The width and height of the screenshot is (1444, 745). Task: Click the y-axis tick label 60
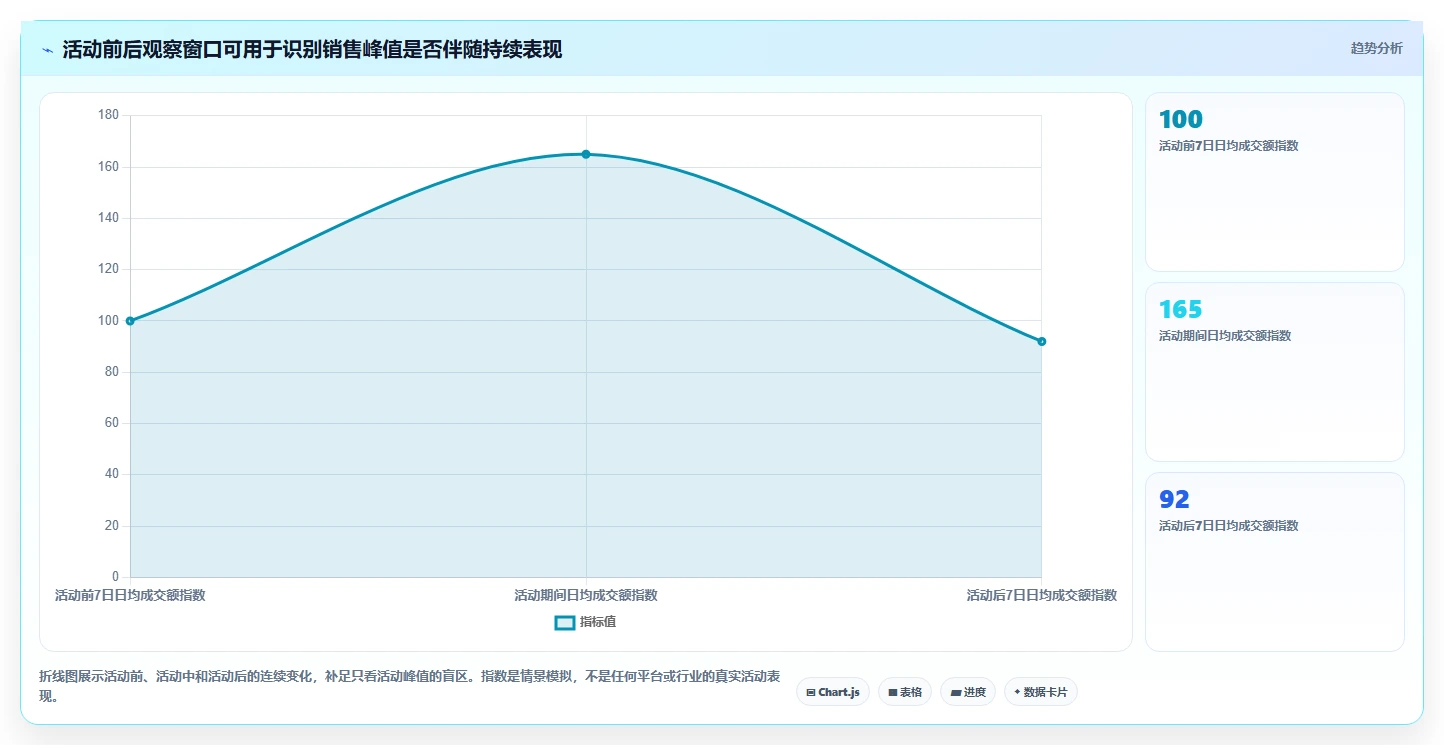(x=111, y=423)
